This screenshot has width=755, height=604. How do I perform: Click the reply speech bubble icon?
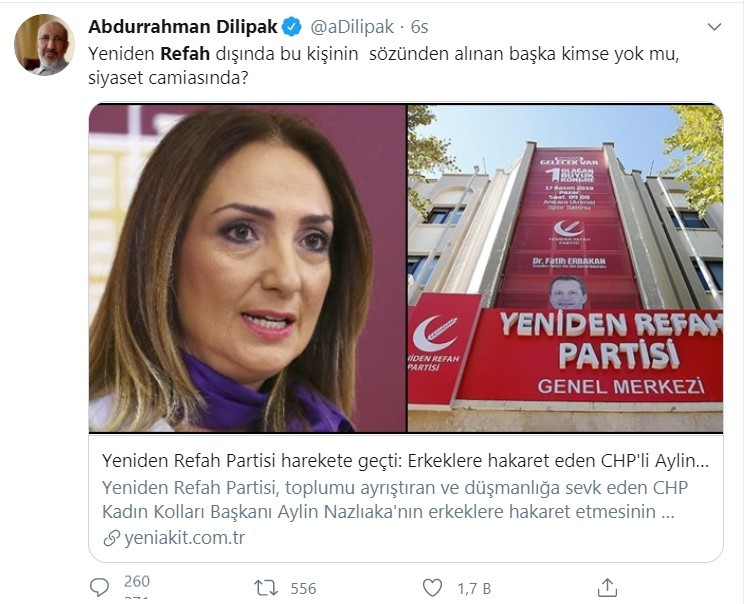pyautogui.click(x=100, y=588)
